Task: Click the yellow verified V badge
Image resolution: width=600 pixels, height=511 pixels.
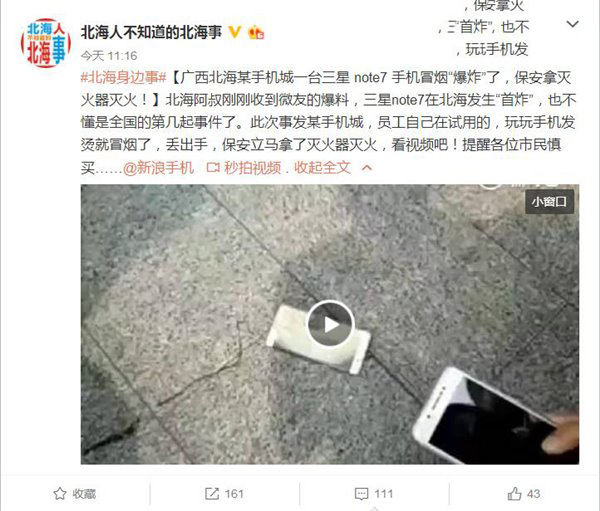Action: click(235, 32)
